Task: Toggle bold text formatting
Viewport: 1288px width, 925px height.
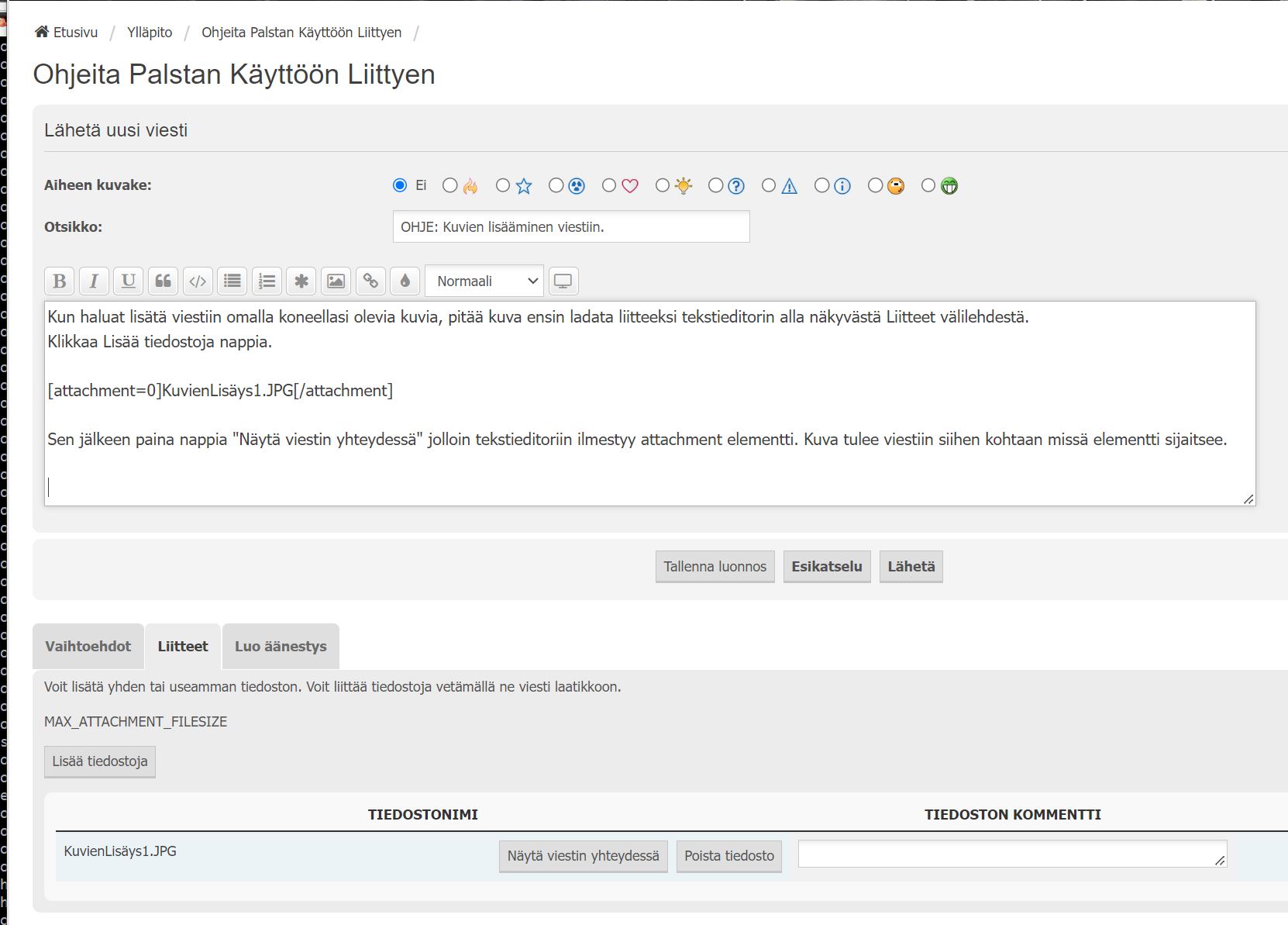Action: [x=60, y=281]
